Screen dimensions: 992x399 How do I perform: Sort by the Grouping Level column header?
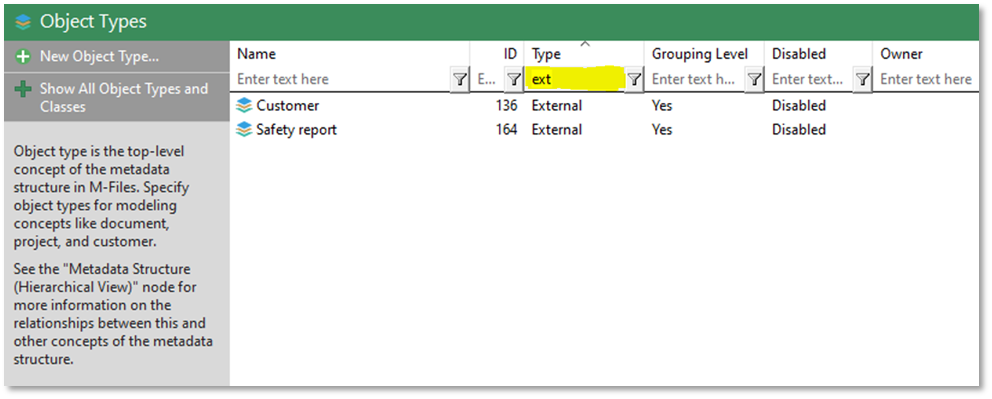pyautogui.click(x=700, y=54)
